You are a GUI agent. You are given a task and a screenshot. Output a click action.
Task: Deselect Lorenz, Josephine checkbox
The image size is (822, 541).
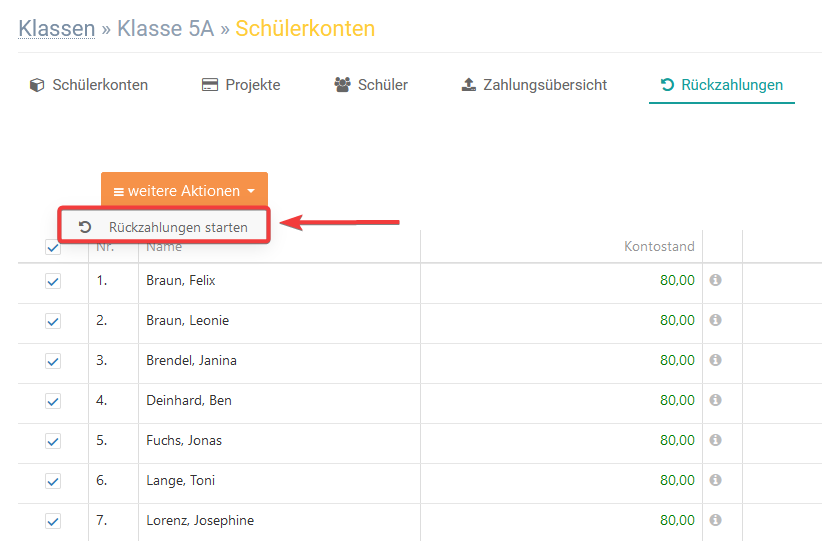tap(53, 521)
